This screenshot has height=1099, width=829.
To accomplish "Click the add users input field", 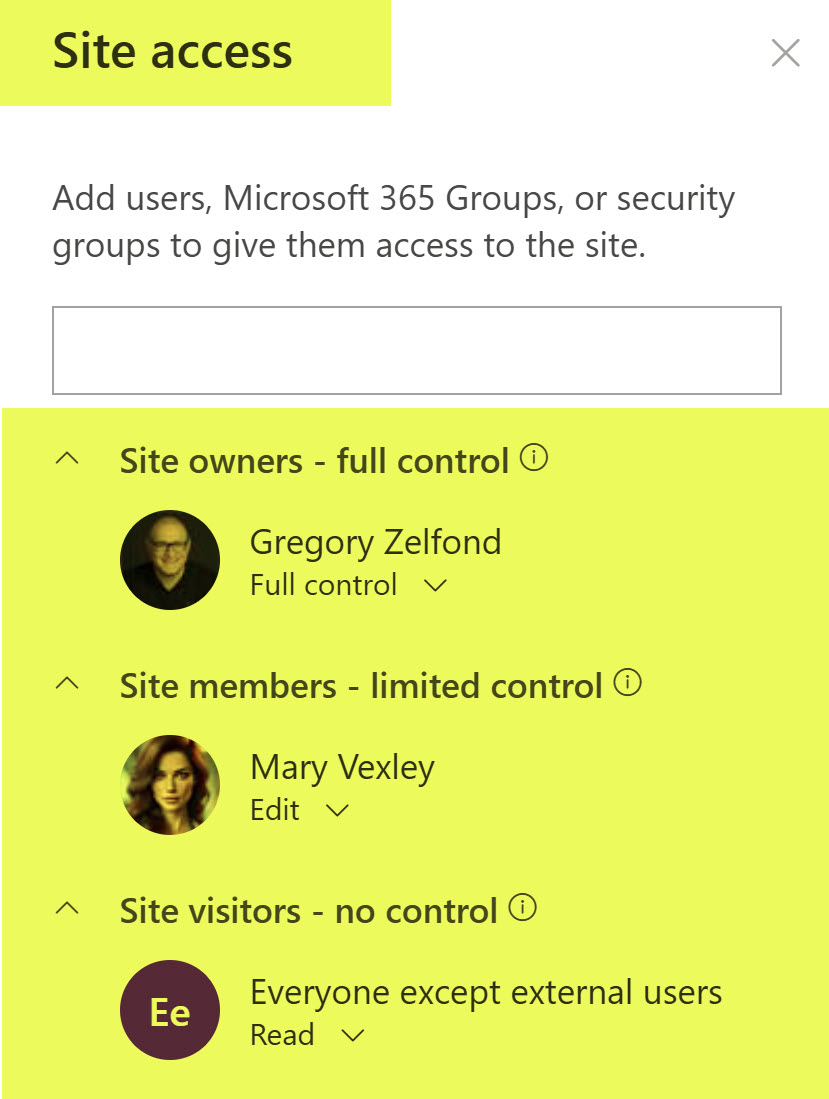I will [416, 350].
